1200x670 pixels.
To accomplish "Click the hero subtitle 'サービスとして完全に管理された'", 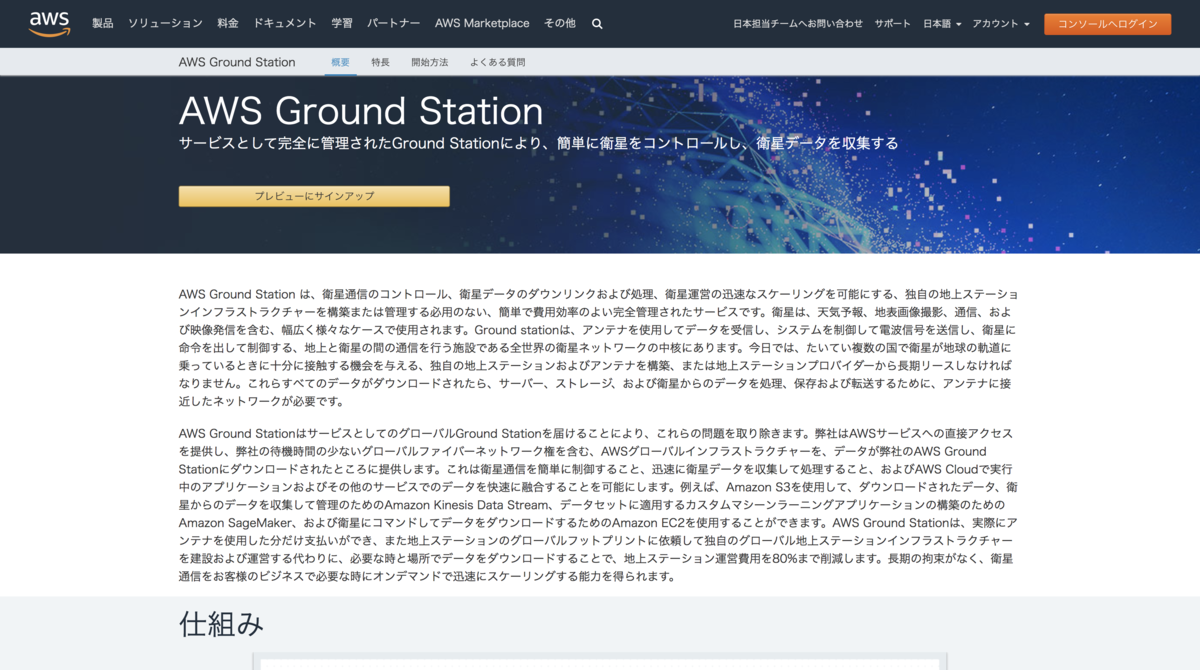I will pyautogui.click(x=538, y=143).
